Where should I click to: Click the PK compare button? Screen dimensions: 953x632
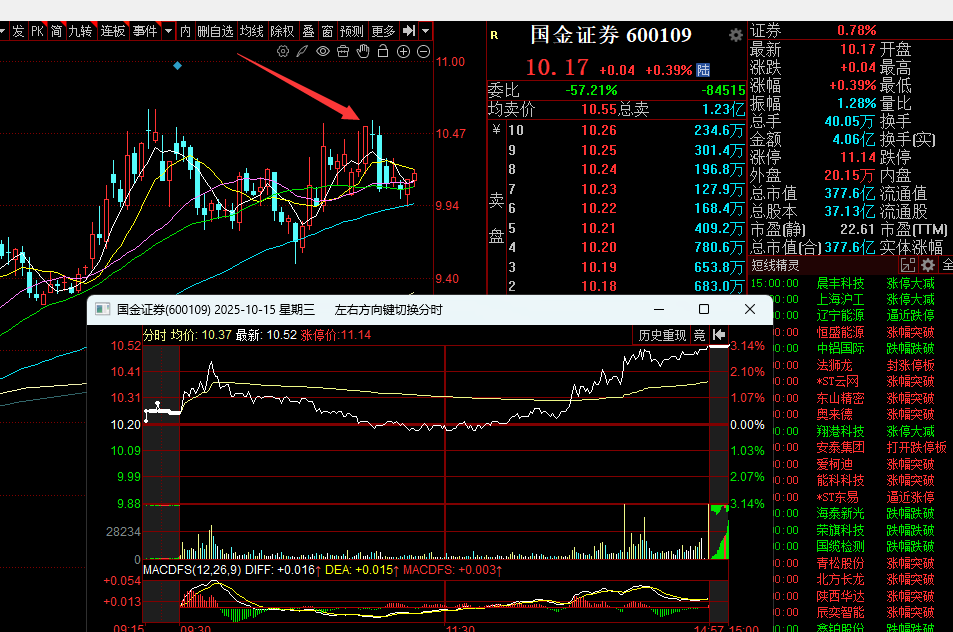click(x=37, y=31)
